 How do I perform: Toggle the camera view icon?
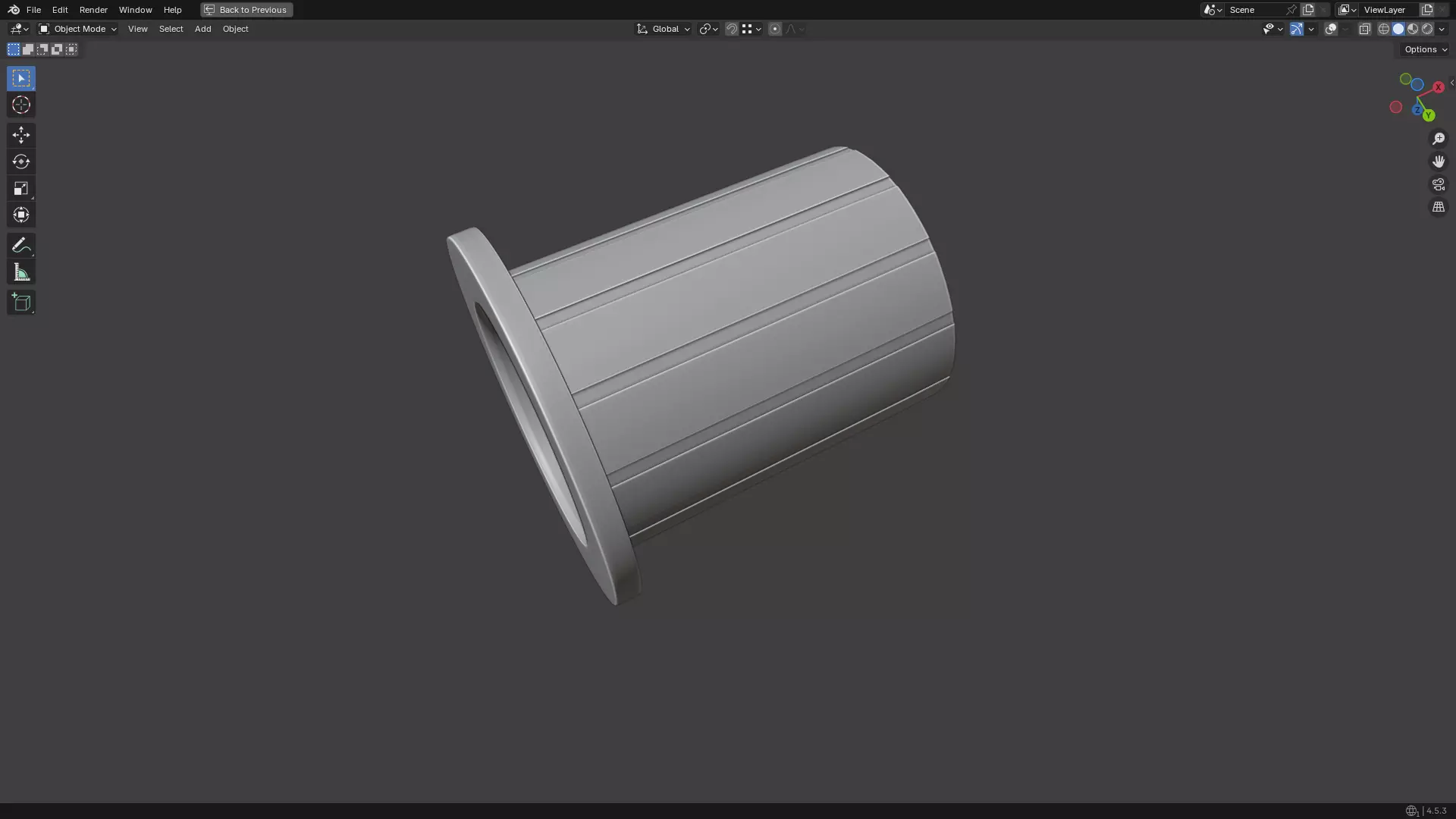click(1439, 184)
